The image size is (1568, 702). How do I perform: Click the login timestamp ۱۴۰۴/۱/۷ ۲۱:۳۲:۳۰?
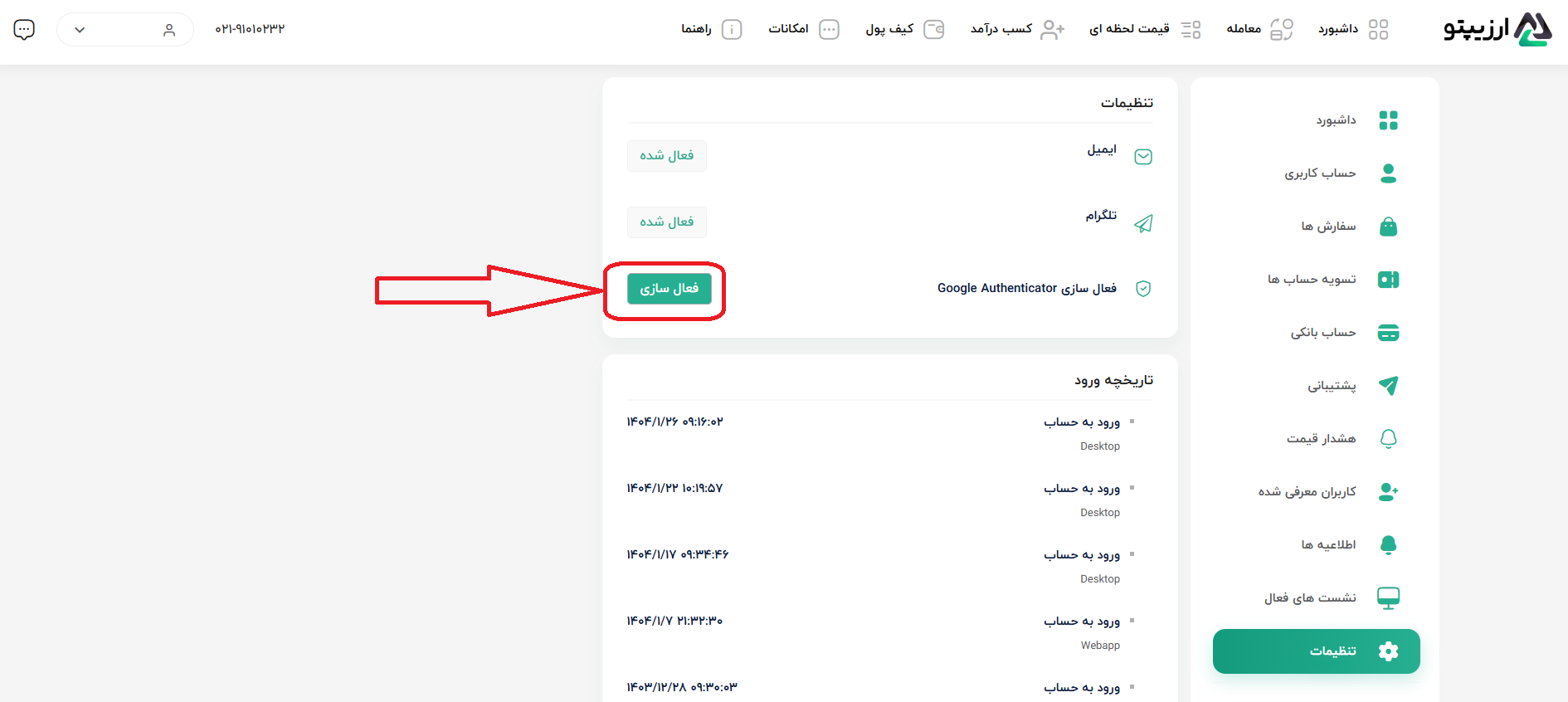[x=674, y=621]
